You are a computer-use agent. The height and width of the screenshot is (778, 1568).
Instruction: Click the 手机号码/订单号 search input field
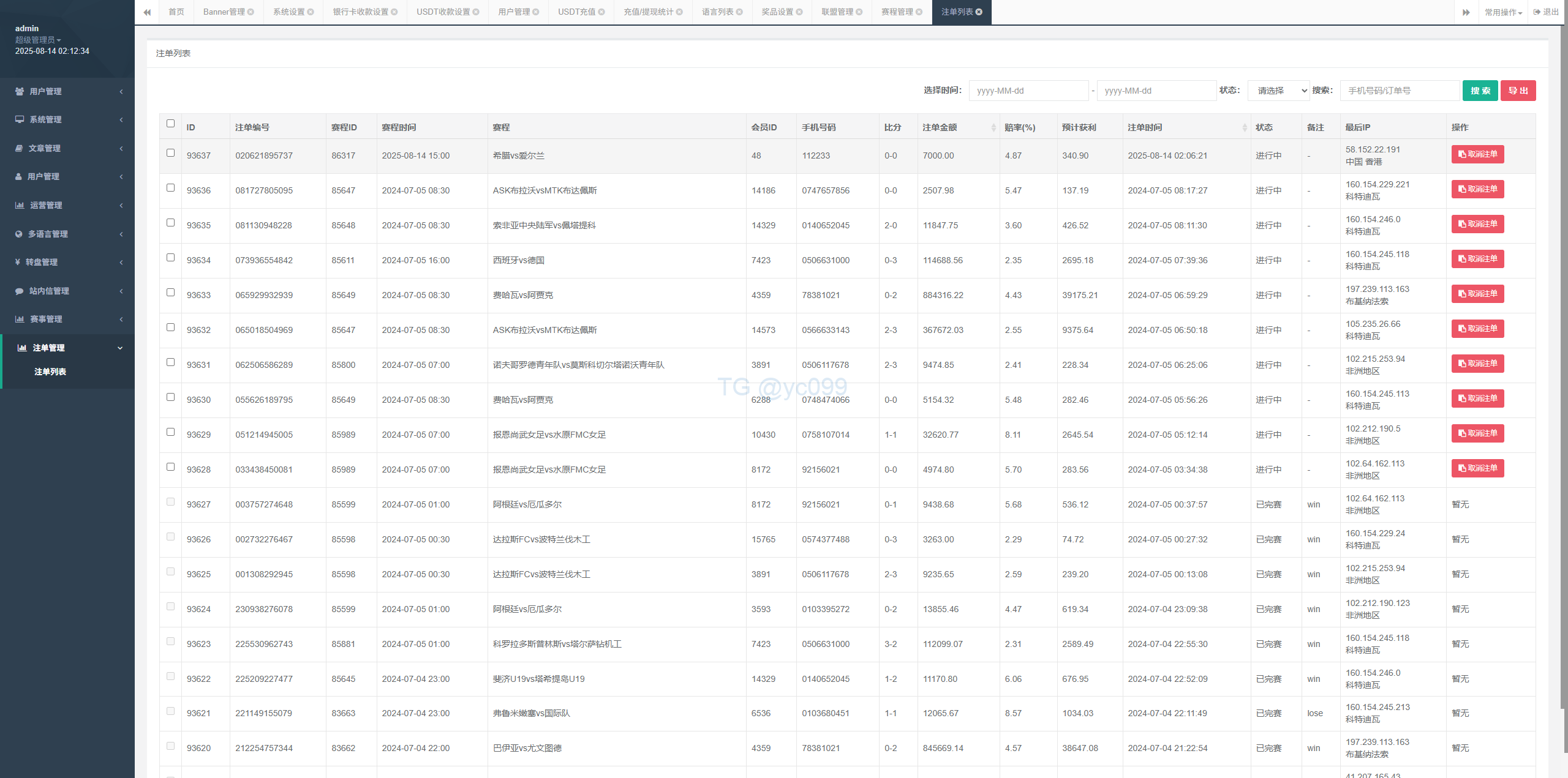tap(1400, 91)
